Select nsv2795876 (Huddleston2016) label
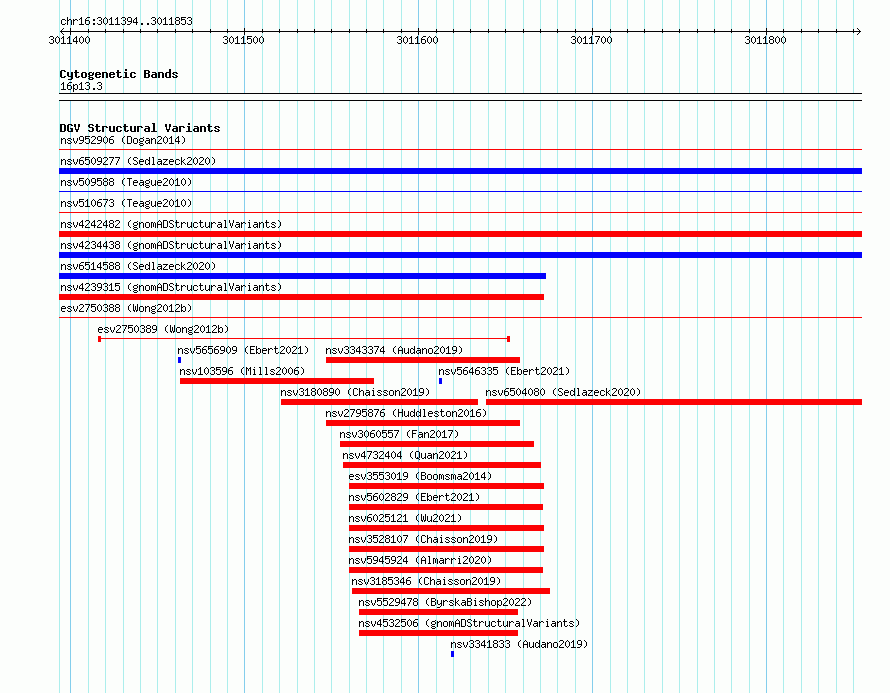 (406, 413)
